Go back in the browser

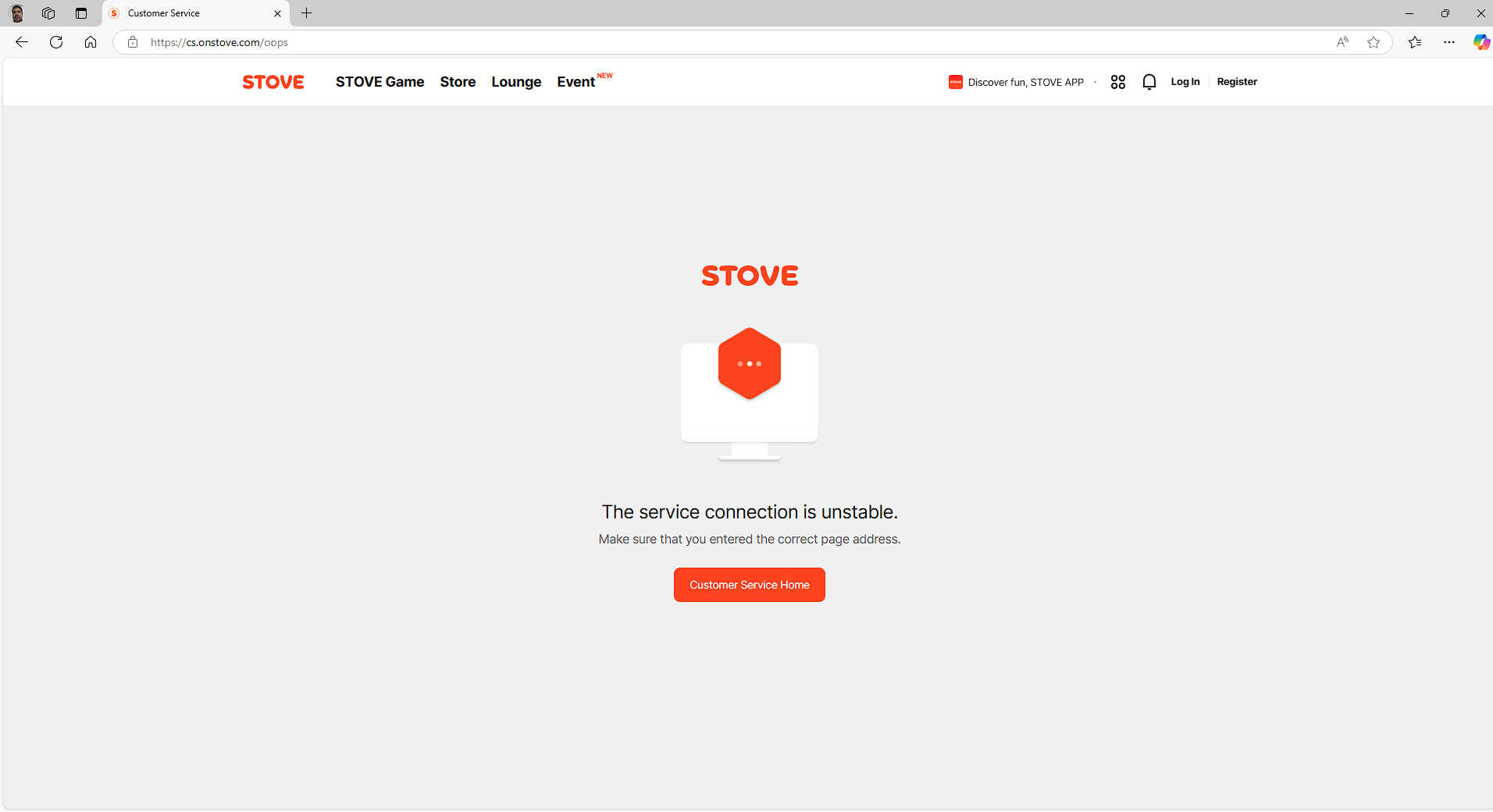point(22,42)
